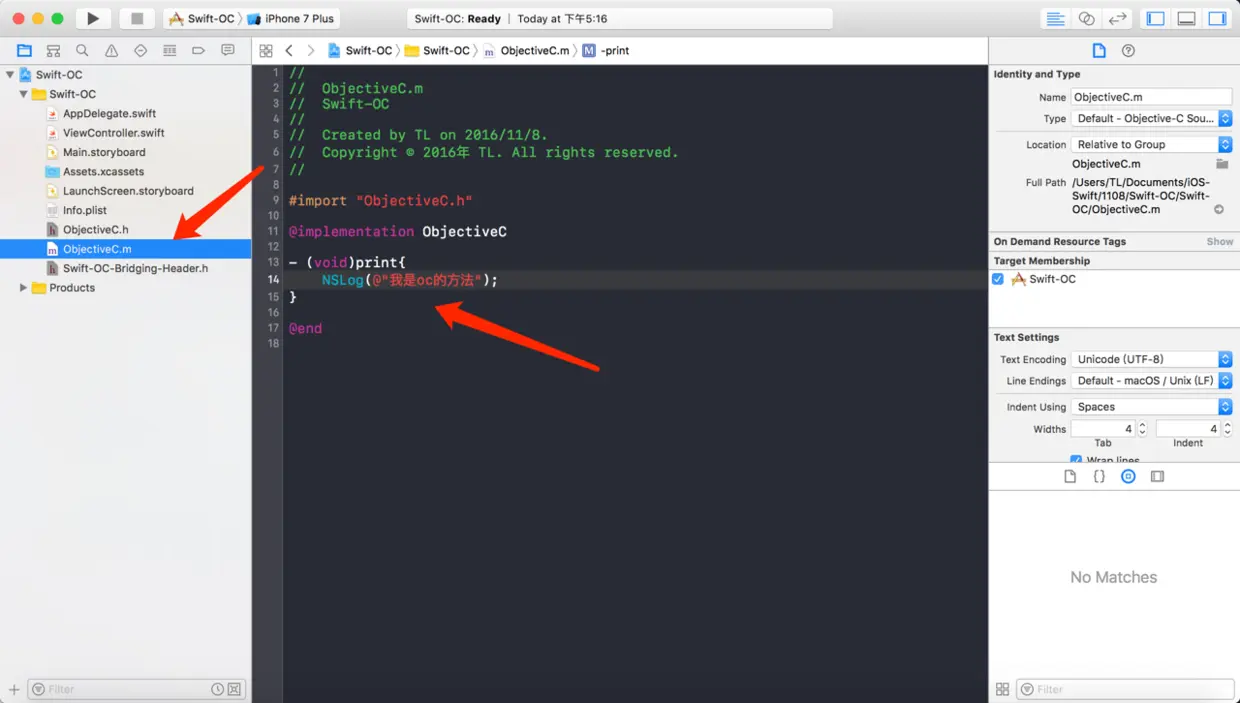Select ObjectiveC.h header file

pos(95,230)
